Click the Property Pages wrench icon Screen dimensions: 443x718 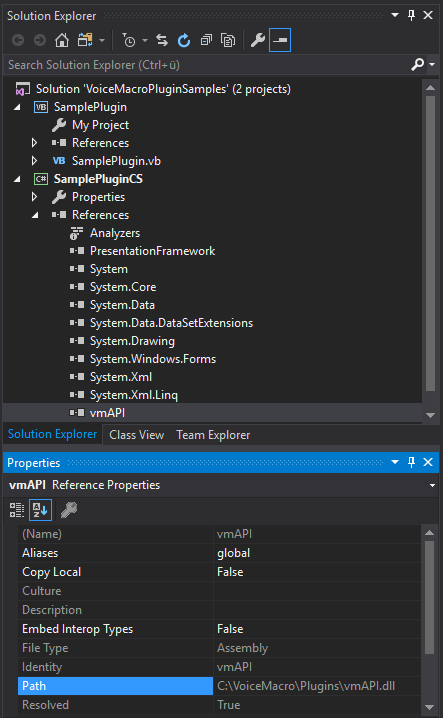tap(69, 510)
